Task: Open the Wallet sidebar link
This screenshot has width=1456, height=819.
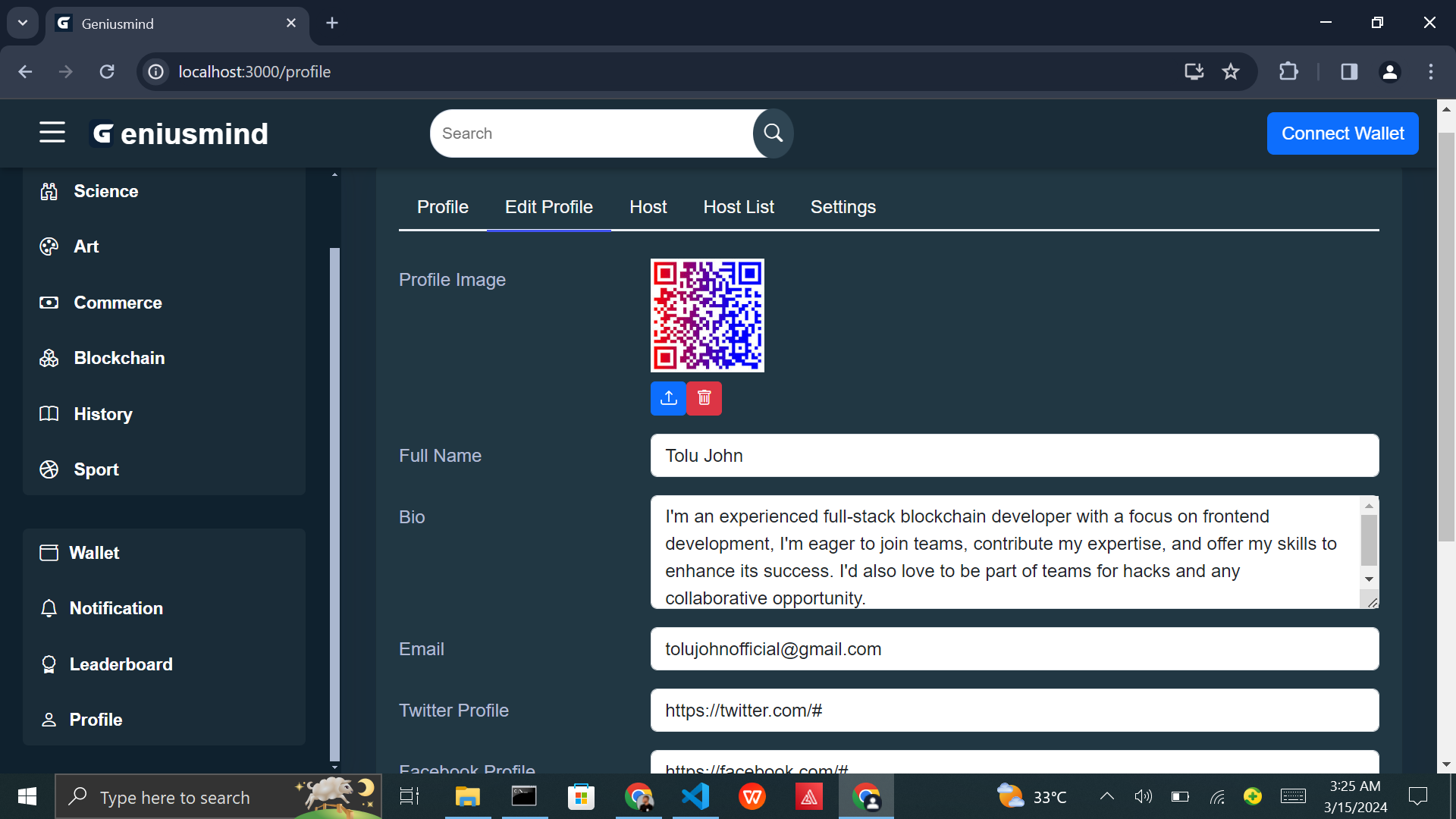Action: pos(94,553)
